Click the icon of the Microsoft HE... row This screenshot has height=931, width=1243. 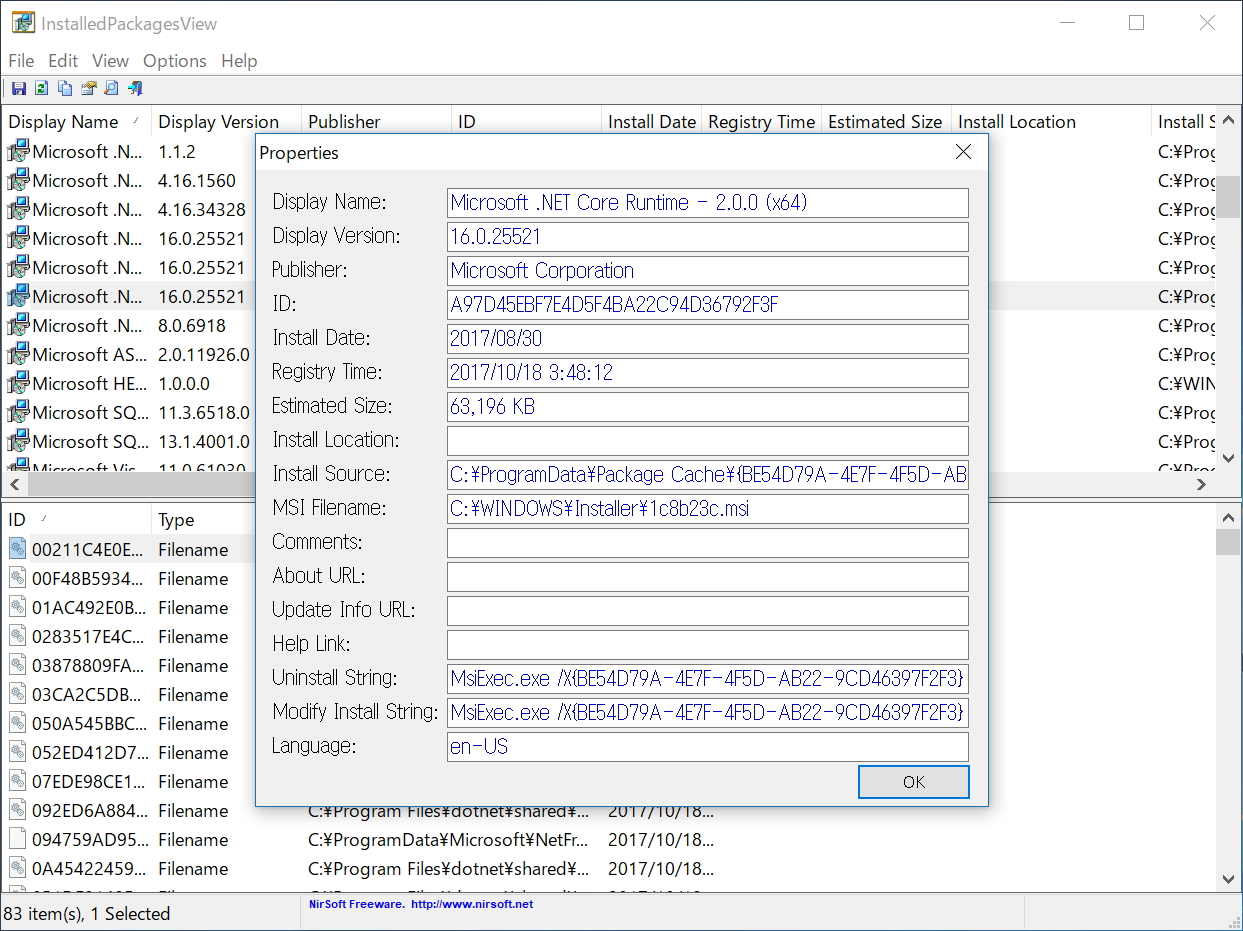click(18, 383)
